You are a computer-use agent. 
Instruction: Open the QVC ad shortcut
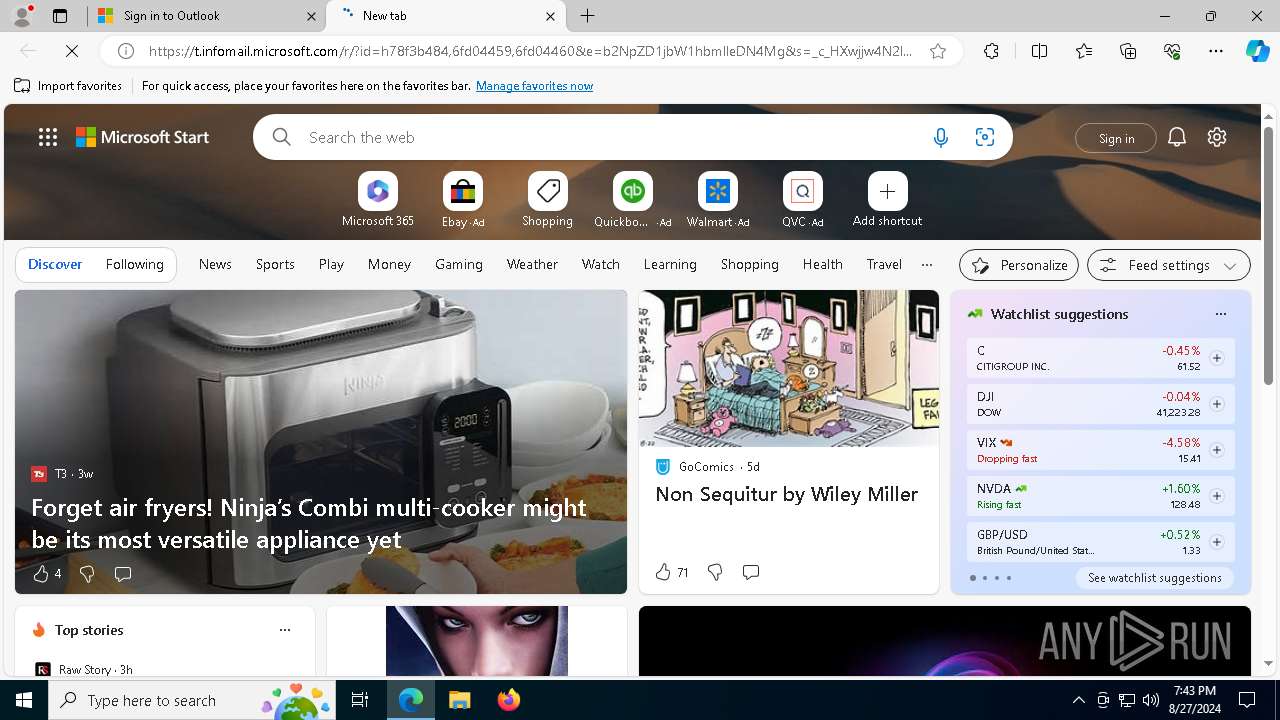(x=802, y=200)
